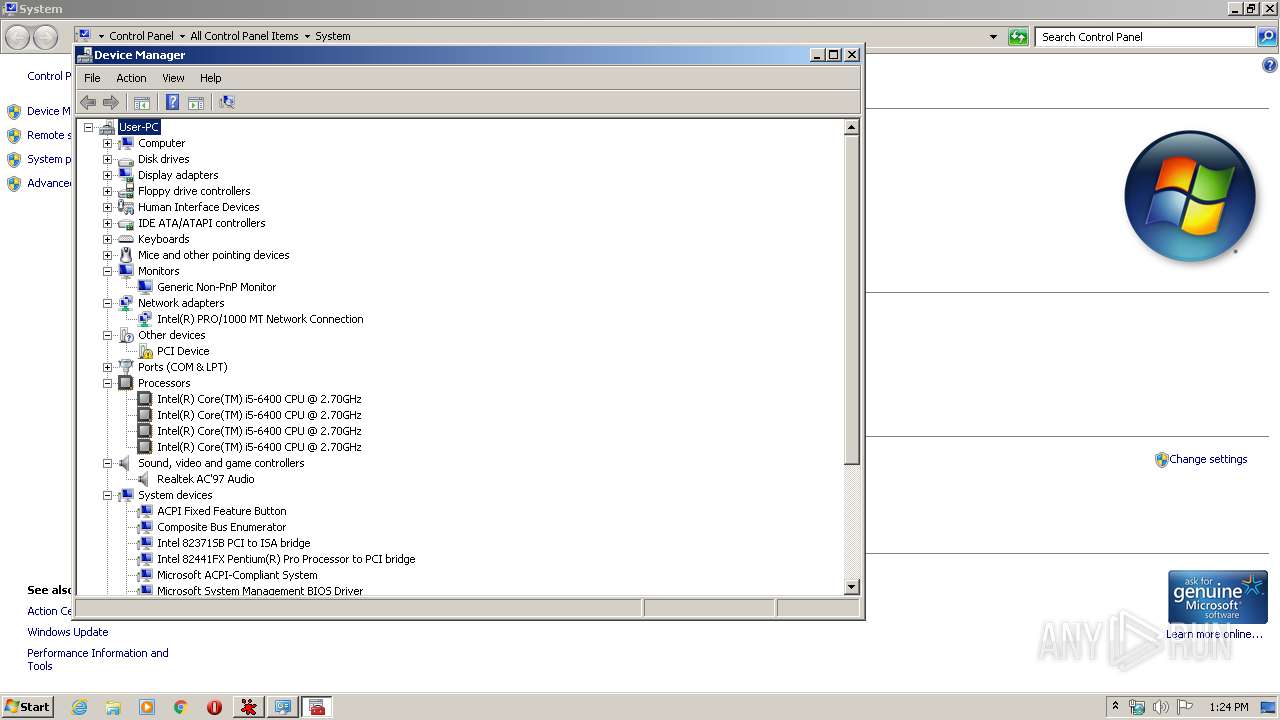Open the File menu in Device Manager
The image size is (1280, 720).
pyautogui.click(x=92, y=78)
